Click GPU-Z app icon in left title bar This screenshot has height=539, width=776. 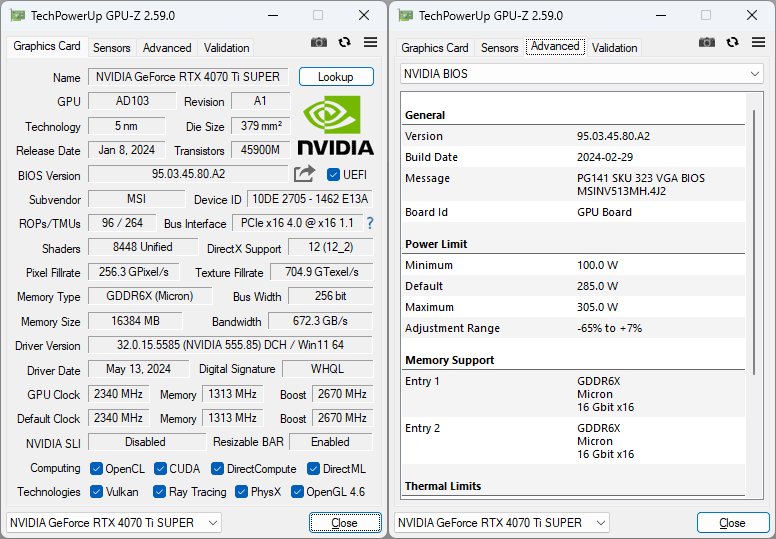pos(18,16)
